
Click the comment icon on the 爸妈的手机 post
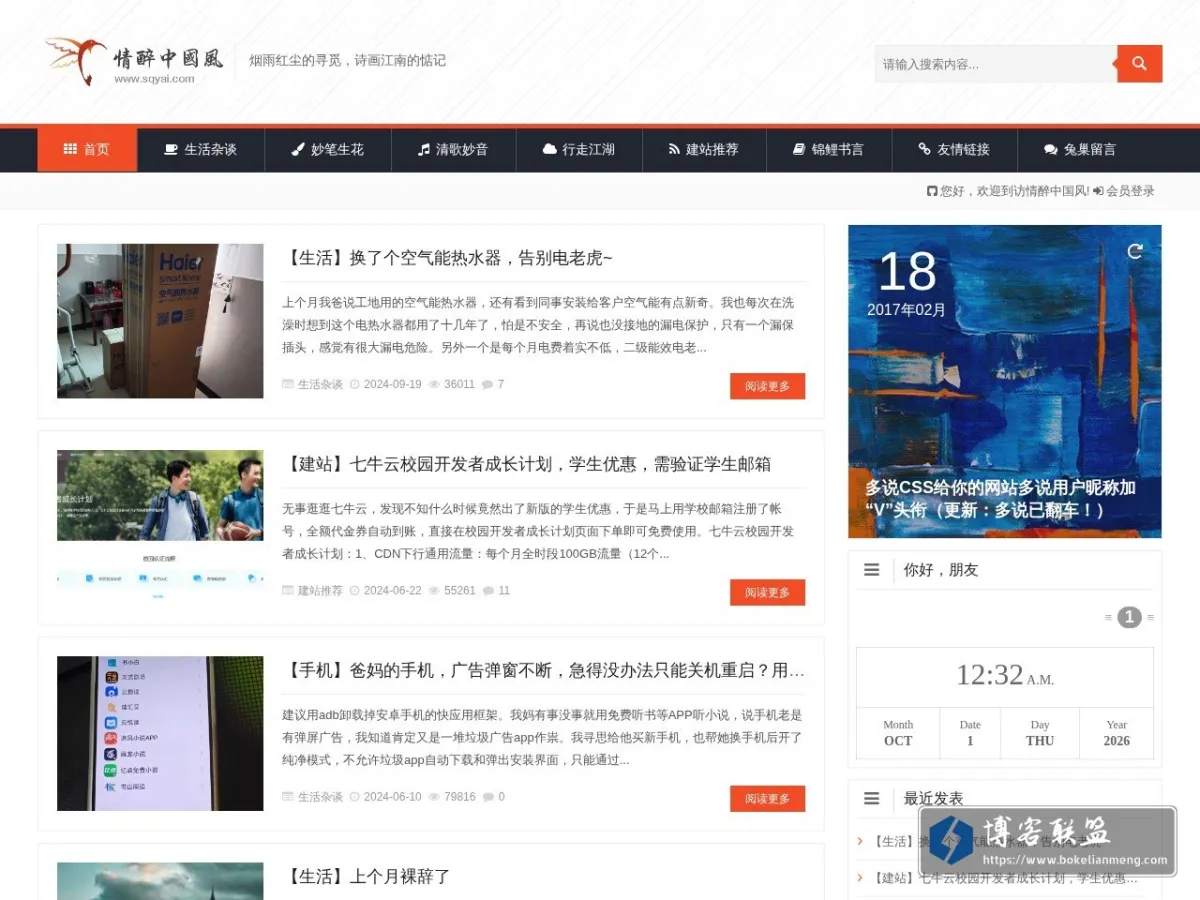click(x=488, y=797)
